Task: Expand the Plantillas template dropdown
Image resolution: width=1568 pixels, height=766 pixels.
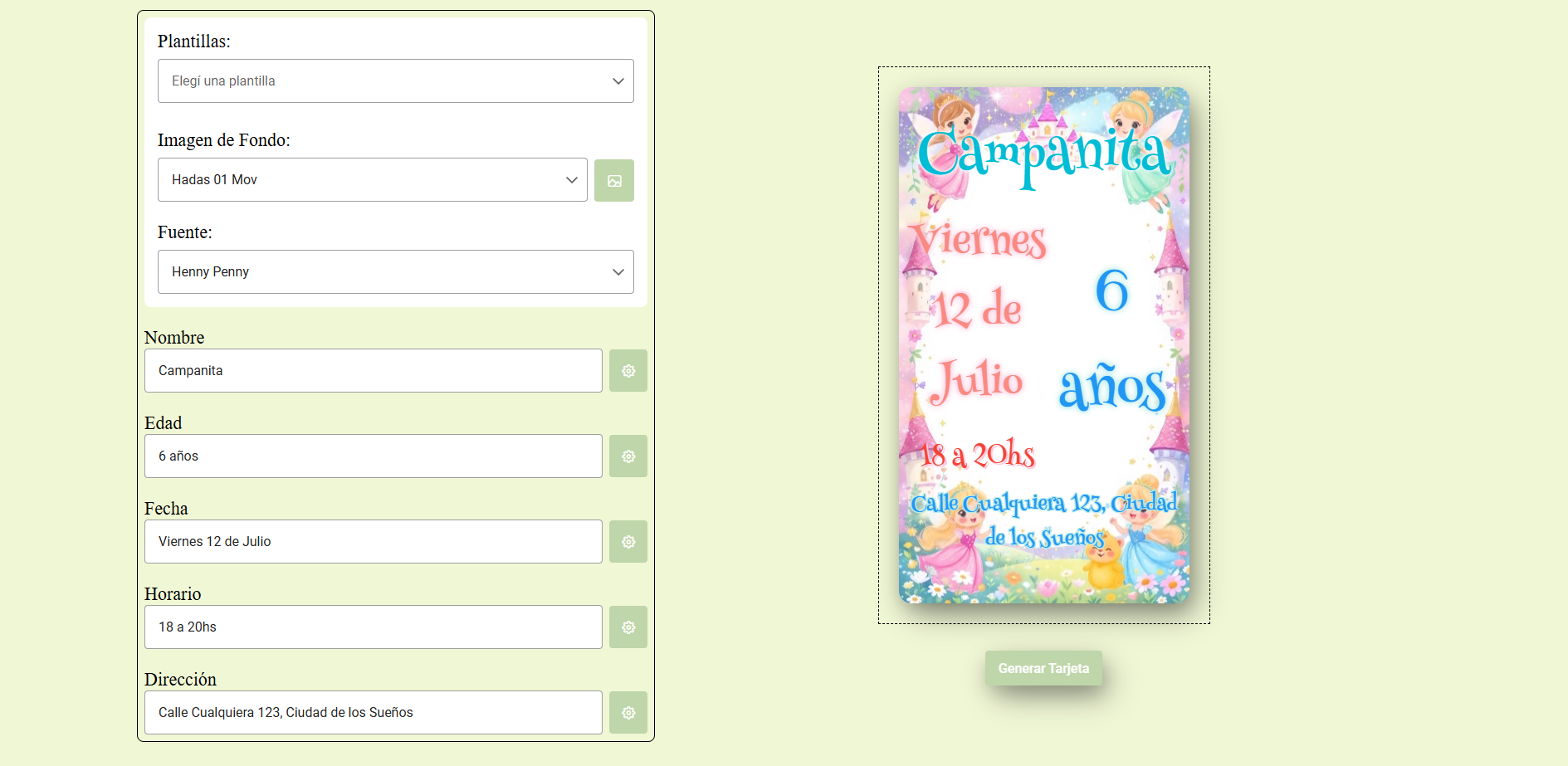Action: tap(395, 81)
